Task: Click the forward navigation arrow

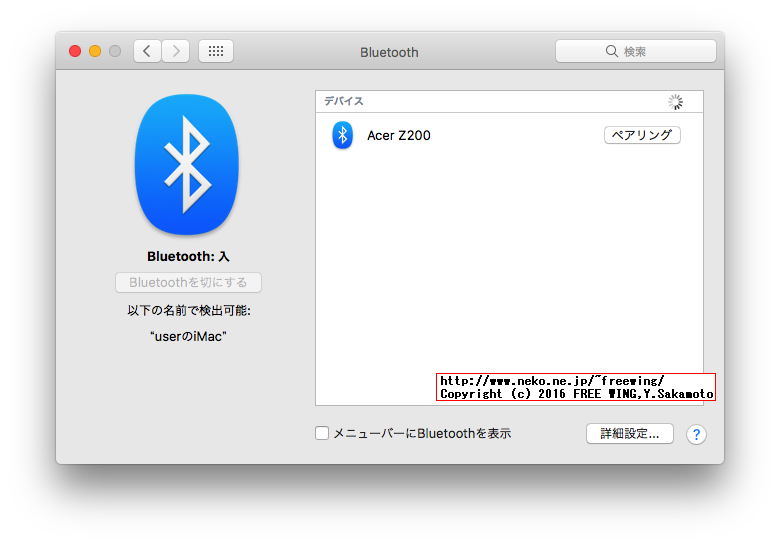Action: [x=176, y=51]
